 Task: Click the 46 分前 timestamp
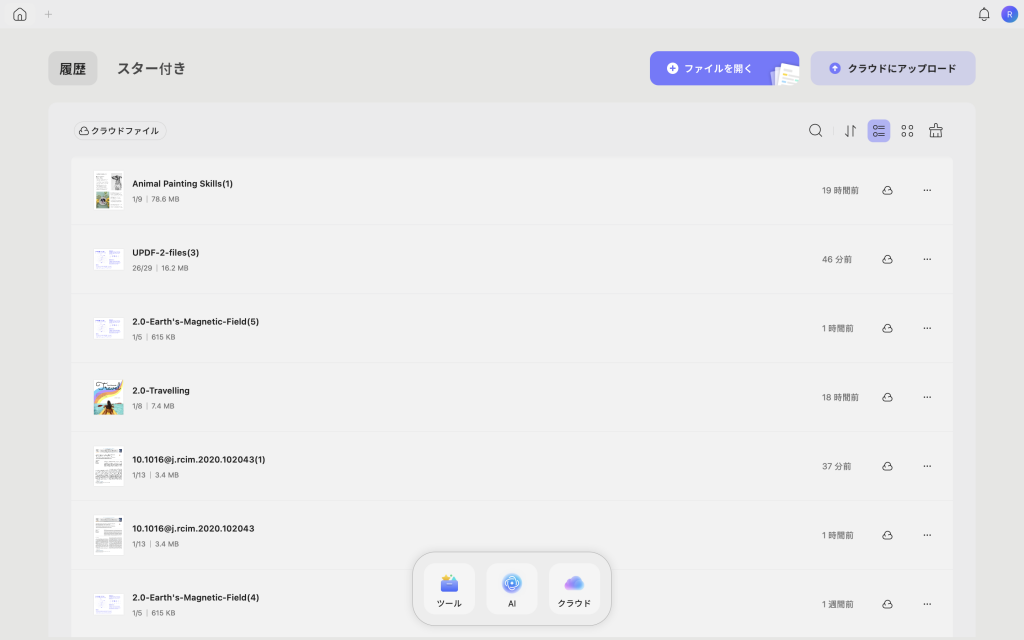(x=837, y=259)
